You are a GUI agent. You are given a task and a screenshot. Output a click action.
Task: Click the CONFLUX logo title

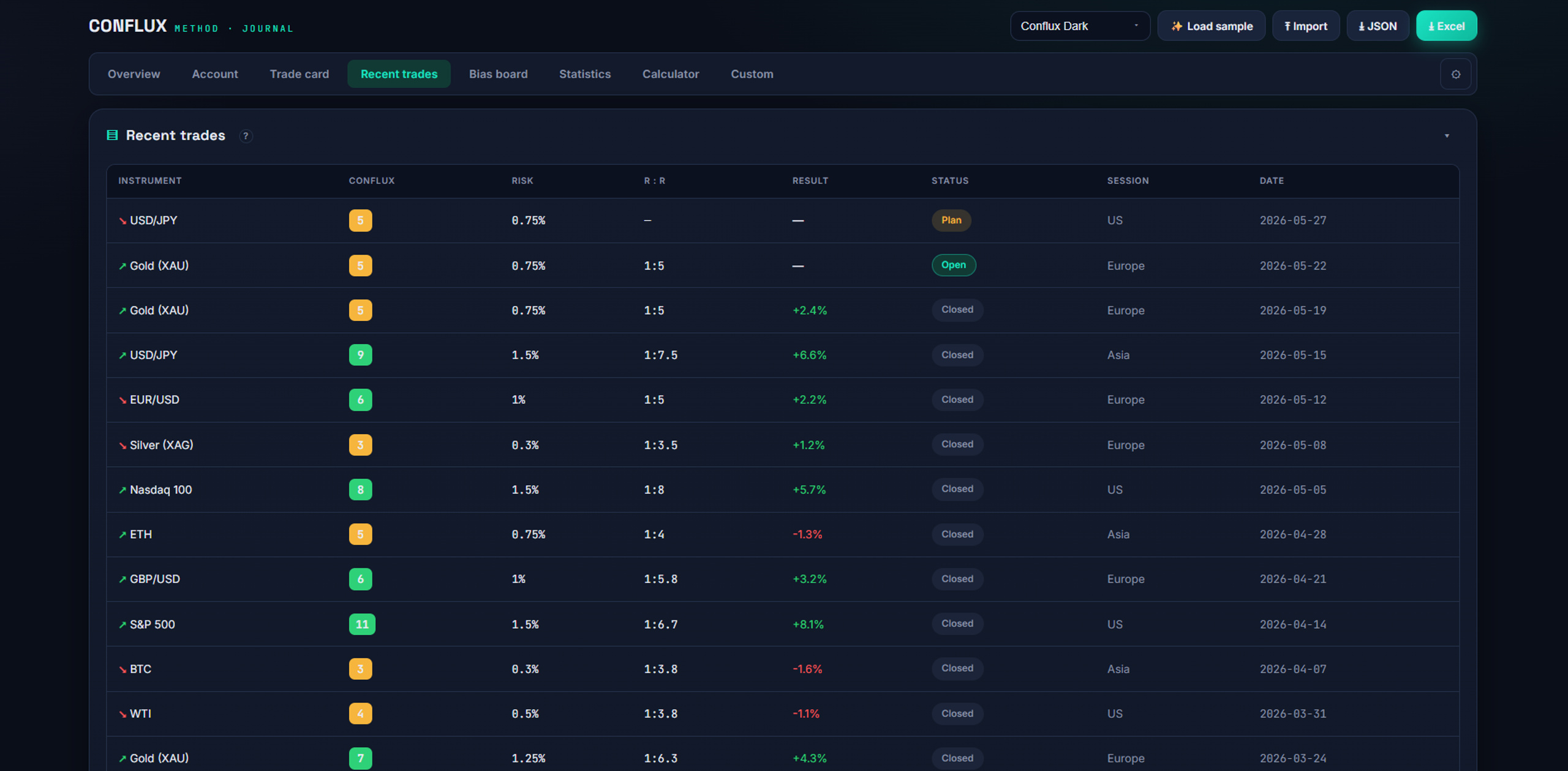127,26
